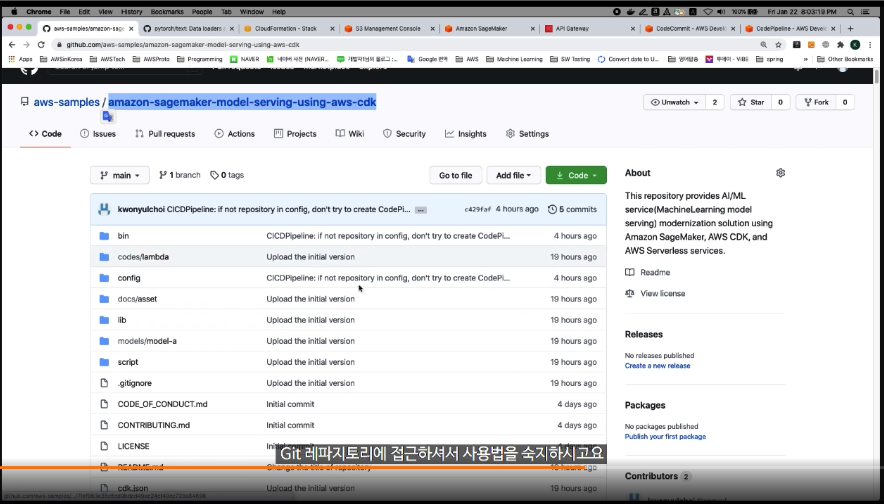Click Publish your first package link
This screenshot has height=504, width=884.
tap(665, 437)
